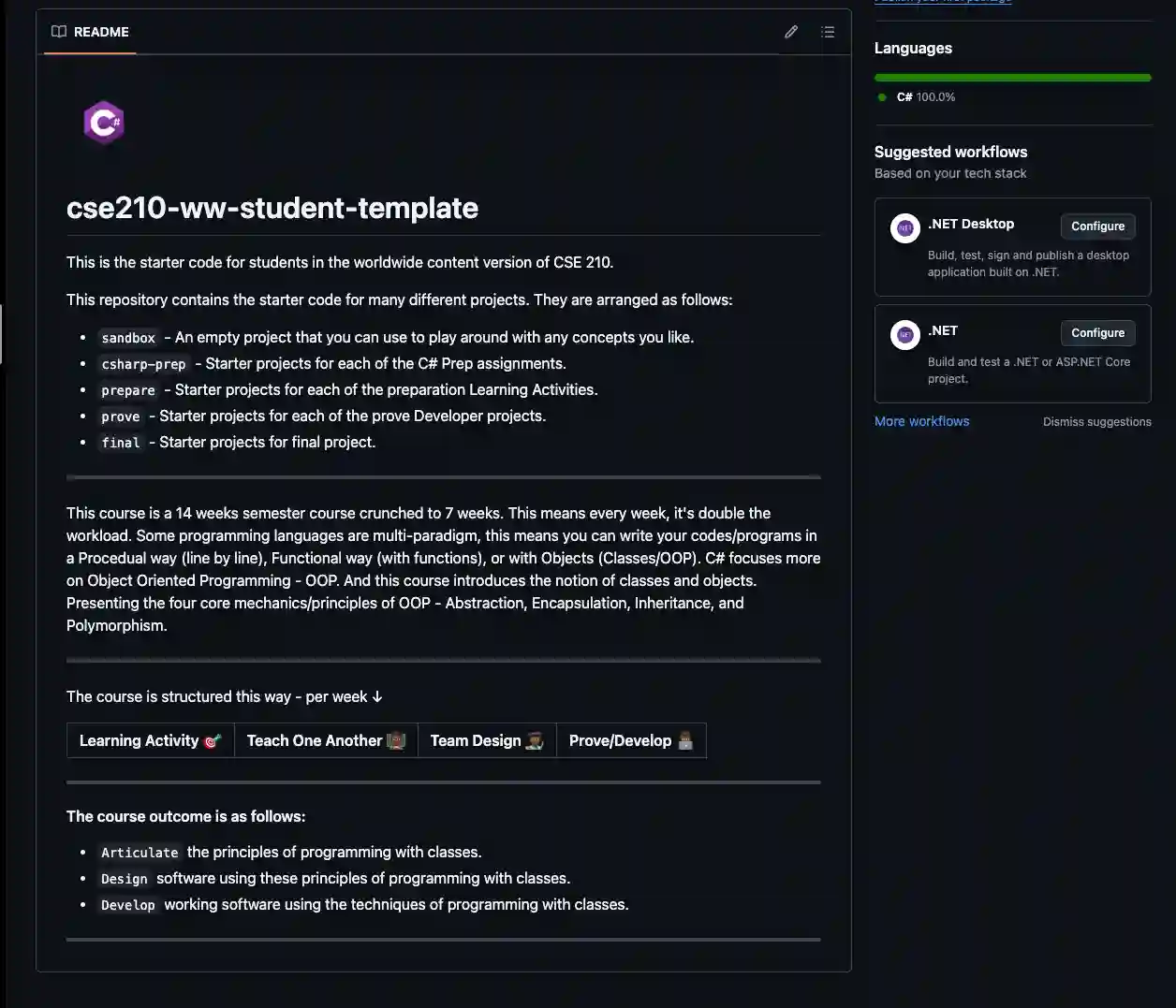Viewport: 1176px width, 1008px height.
Task: Edit the README using the pencil icon
Action: pos(791,32)
